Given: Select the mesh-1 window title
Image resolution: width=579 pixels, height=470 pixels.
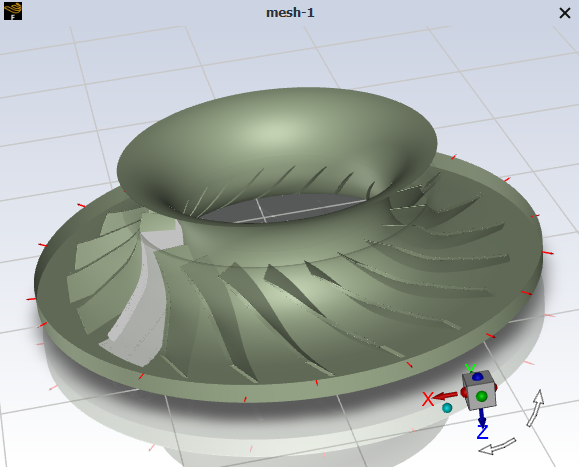Looking at the screenshot, I should pos(290,13).
